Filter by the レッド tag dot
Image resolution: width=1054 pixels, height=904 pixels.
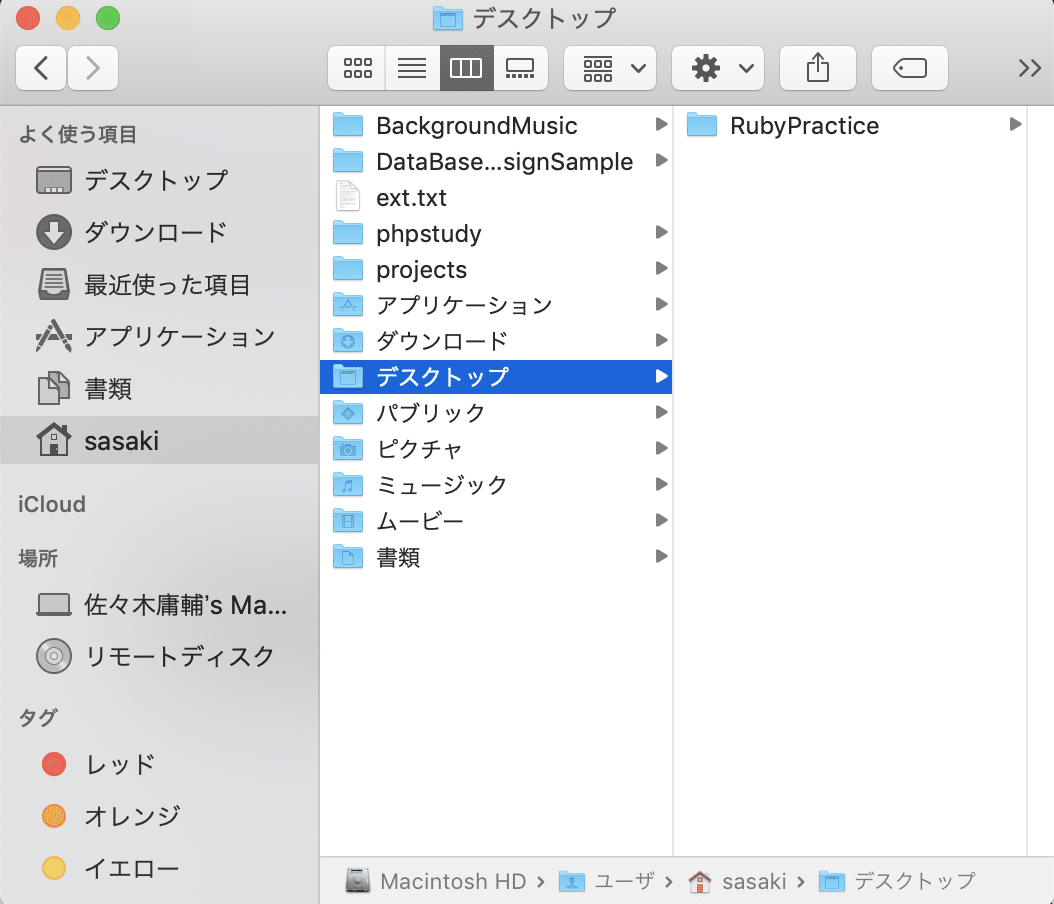point(54,764)
